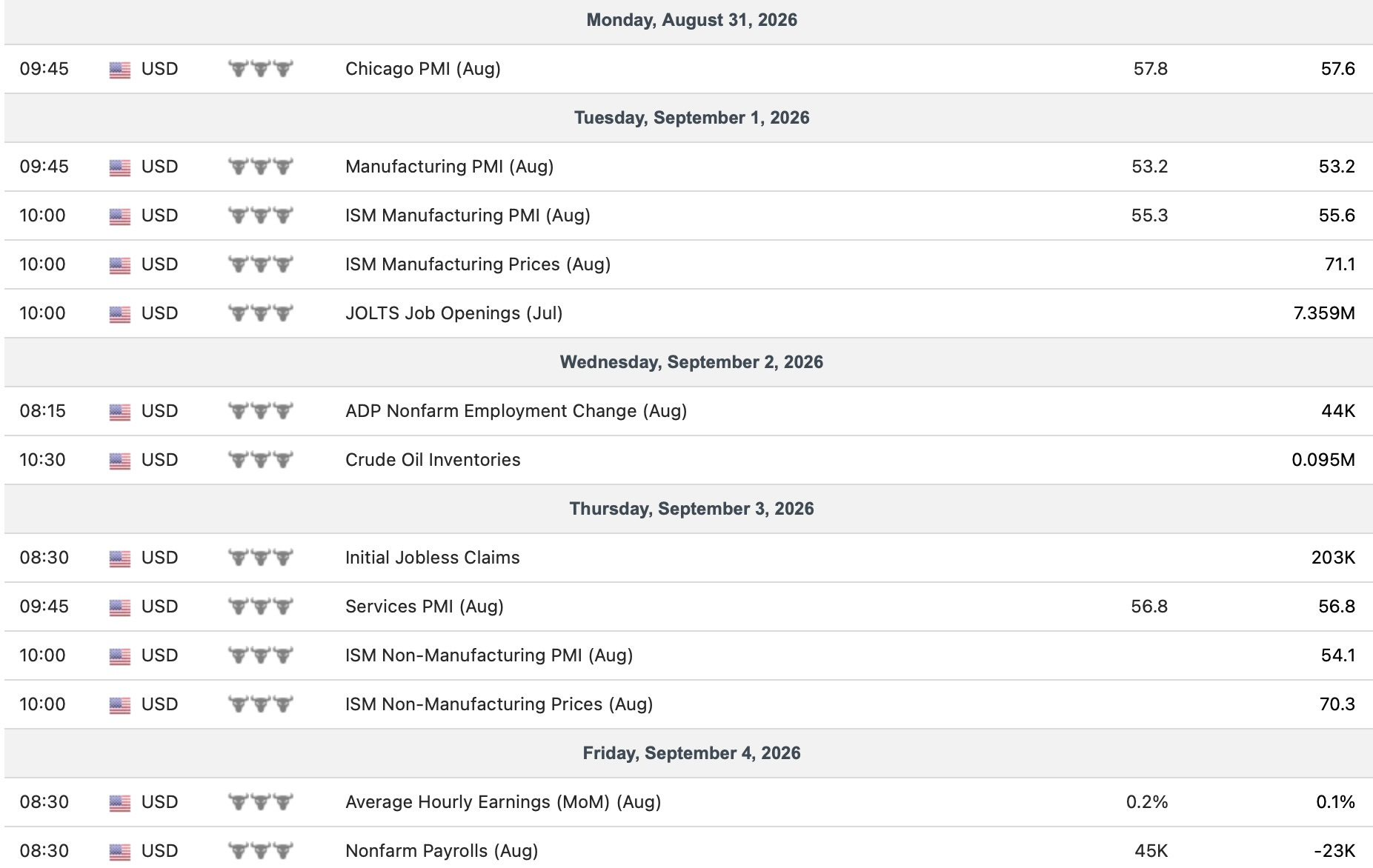Open the Crude Oil Inventories event
This screenshot has width=1373, height=868.
pos(433,460)
